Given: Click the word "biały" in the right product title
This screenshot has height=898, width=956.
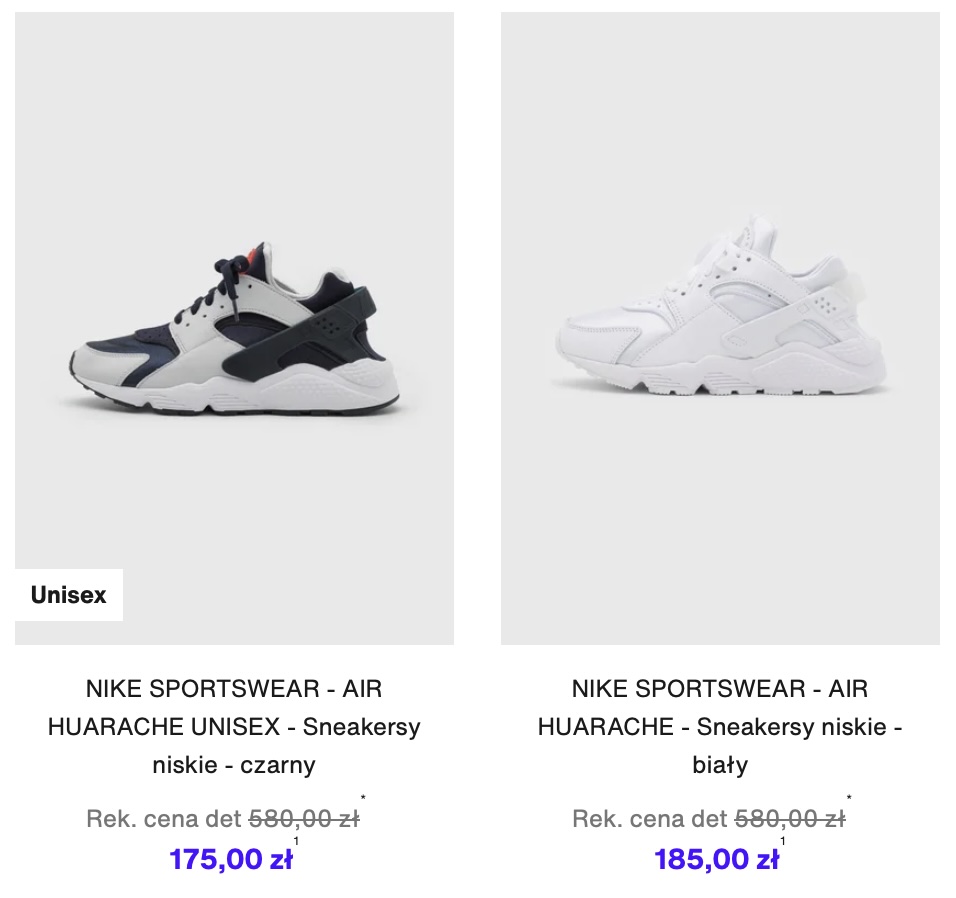Looking at the screenshot, I should pyautogui.click(x=720, y=764).
